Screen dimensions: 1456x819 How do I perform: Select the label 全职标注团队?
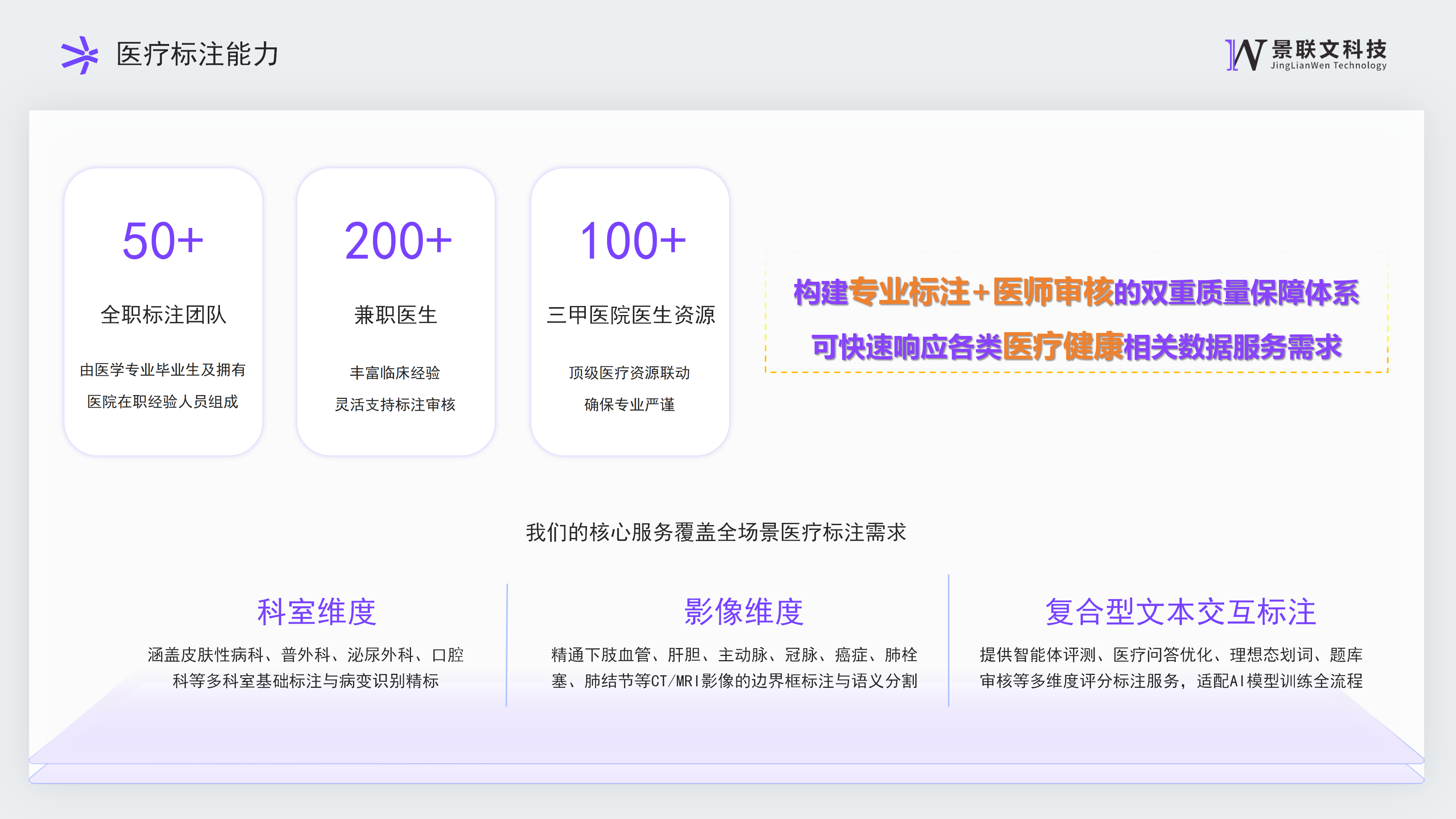tap(163, 315)
